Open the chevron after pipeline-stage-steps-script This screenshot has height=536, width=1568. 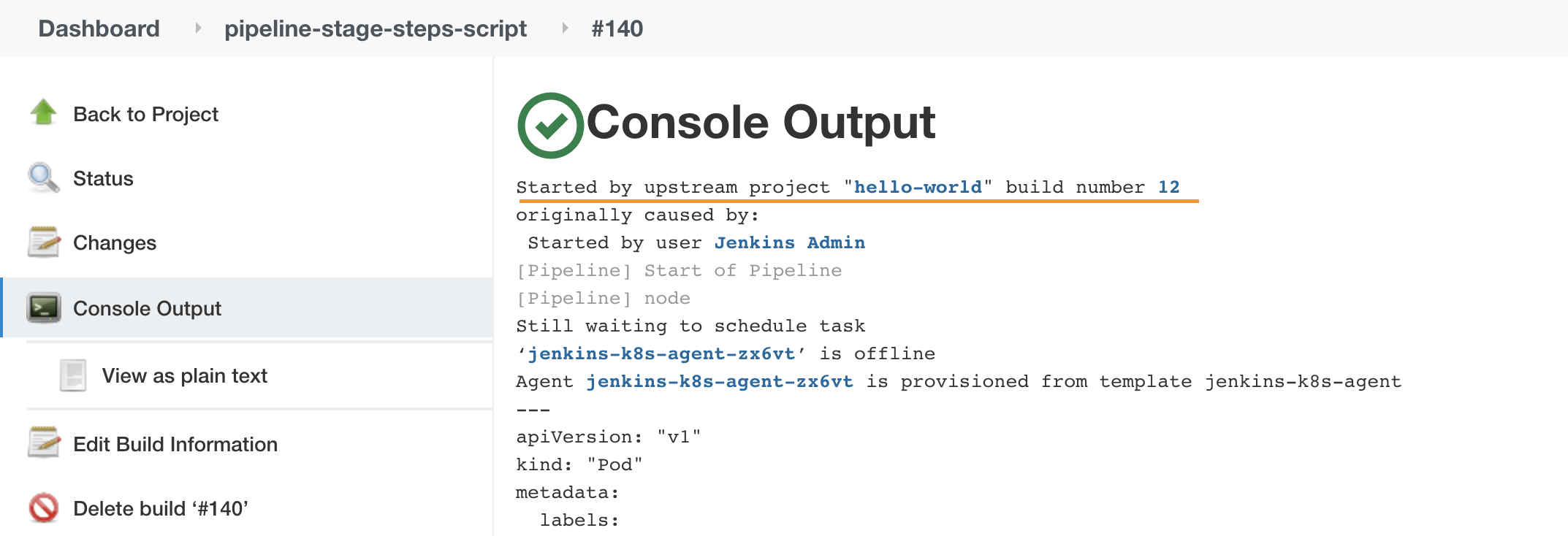[565, 28]
